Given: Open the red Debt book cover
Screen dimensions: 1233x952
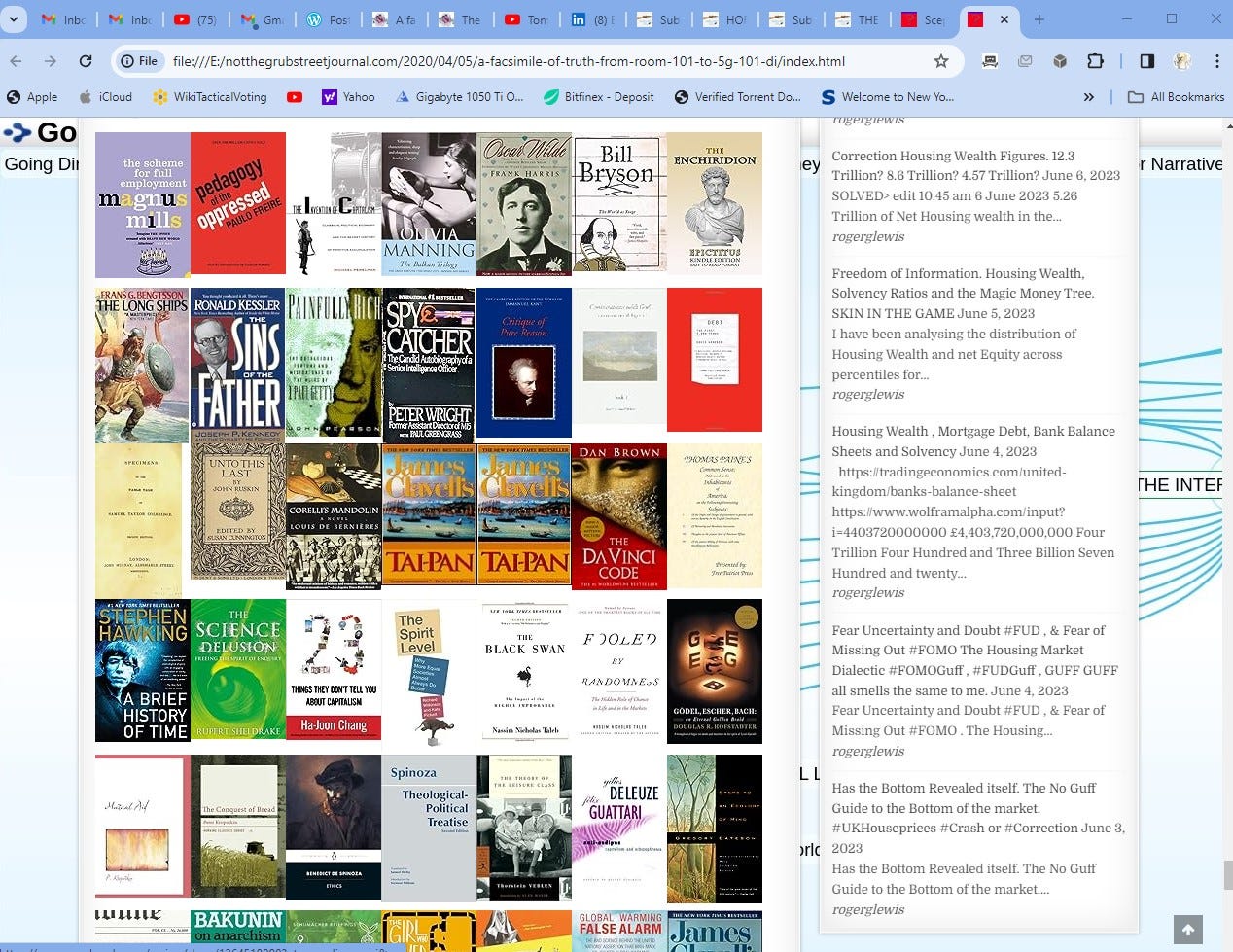Looking at the screenshot, I should coord(715,360).
